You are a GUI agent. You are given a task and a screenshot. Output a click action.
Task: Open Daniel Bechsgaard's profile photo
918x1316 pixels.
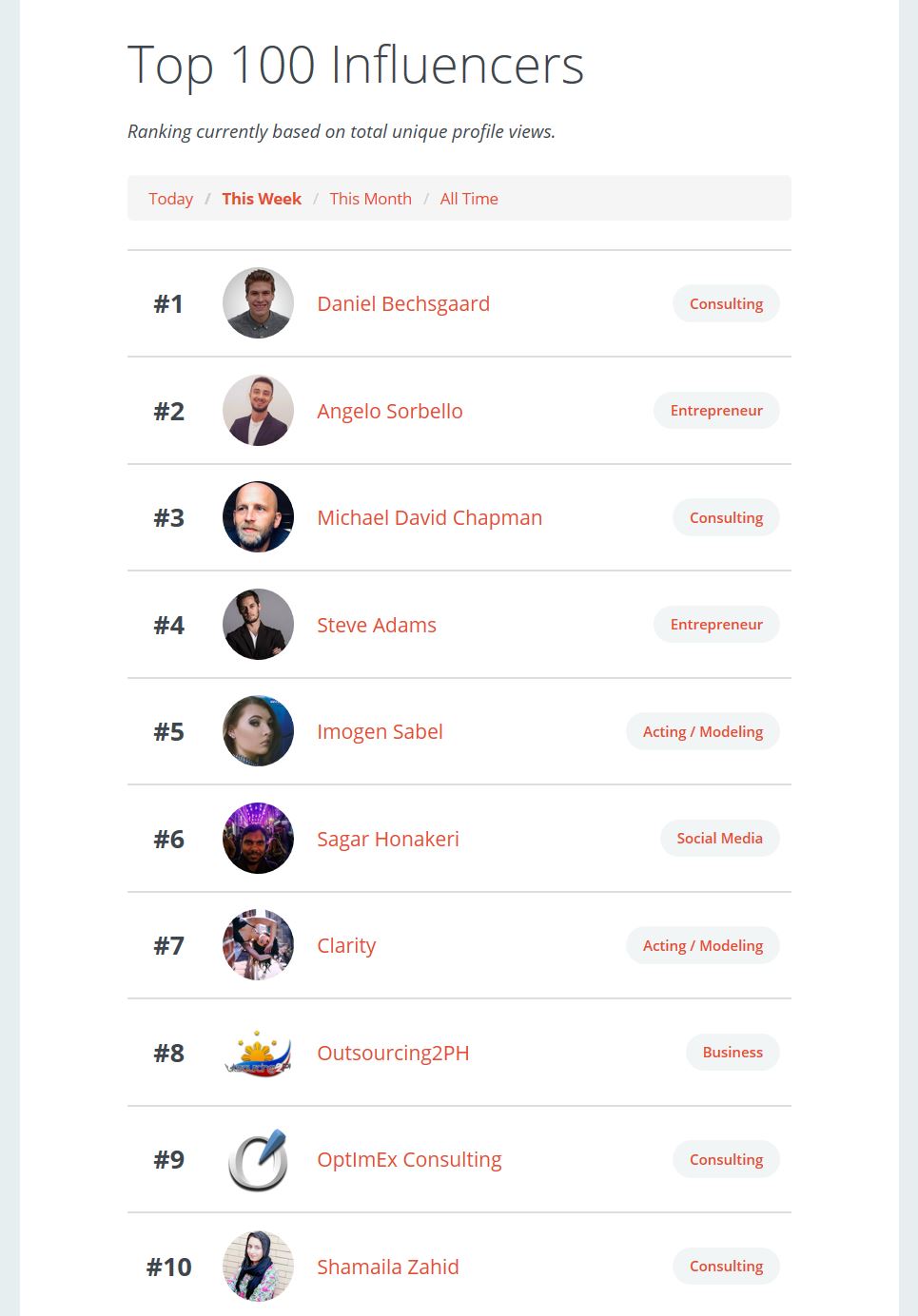pyautogui.click(x=258, y=303)
